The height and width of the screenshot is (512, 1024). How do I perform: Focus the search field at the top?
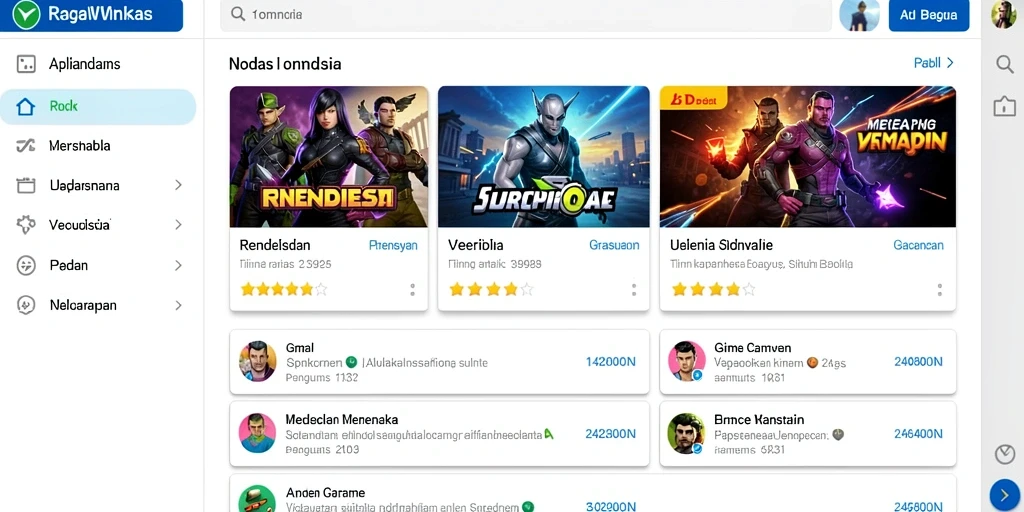pos(526,14)
